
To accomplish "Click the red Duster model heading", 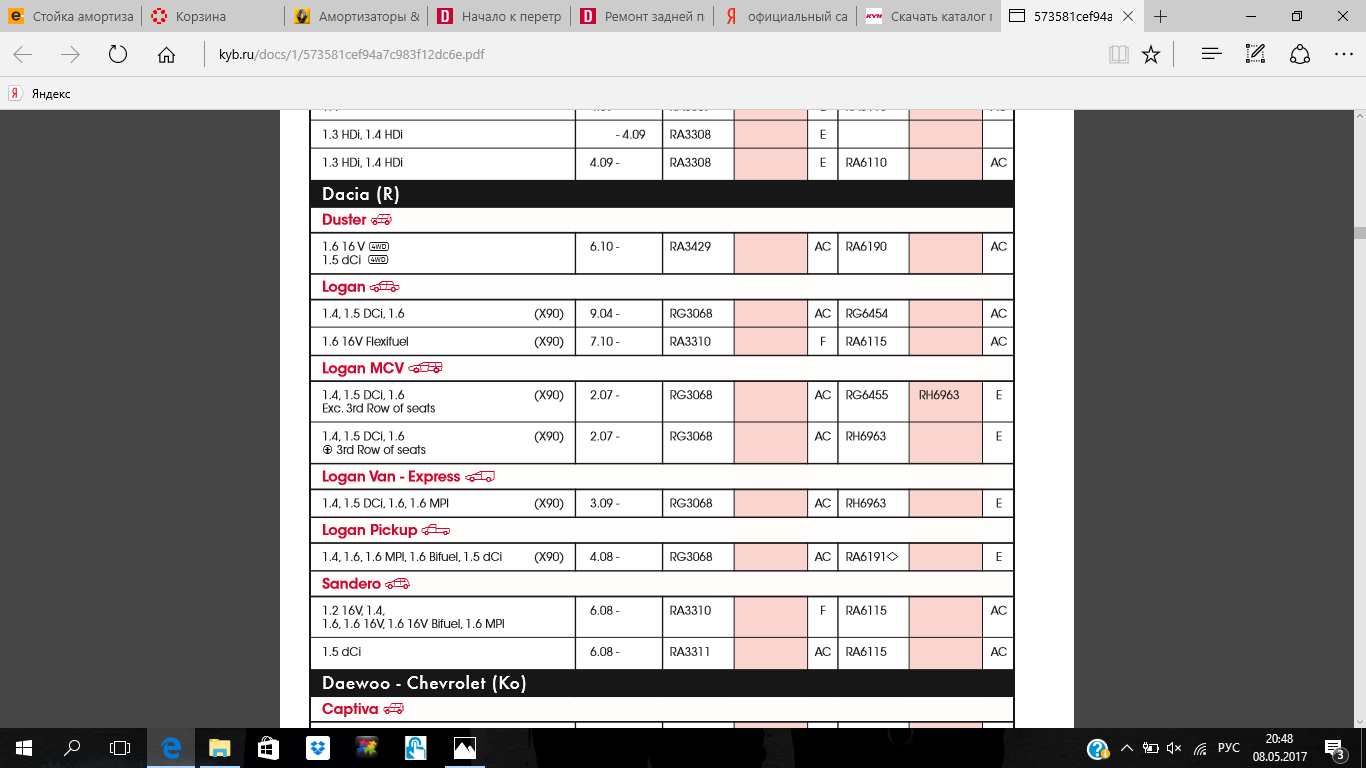I will click(344, 219).
